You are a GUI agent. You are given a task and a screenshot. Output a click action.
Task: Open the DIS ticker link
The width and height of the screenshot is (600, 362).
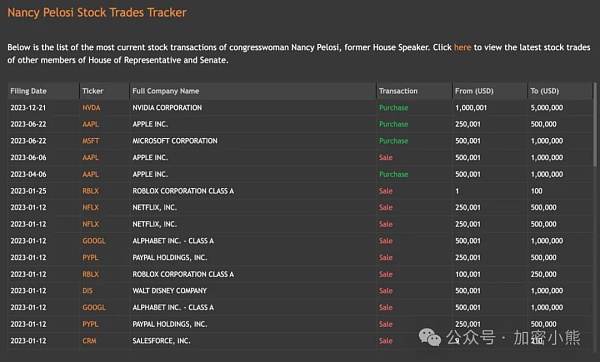pyautogui.click(x=87, y=291)
